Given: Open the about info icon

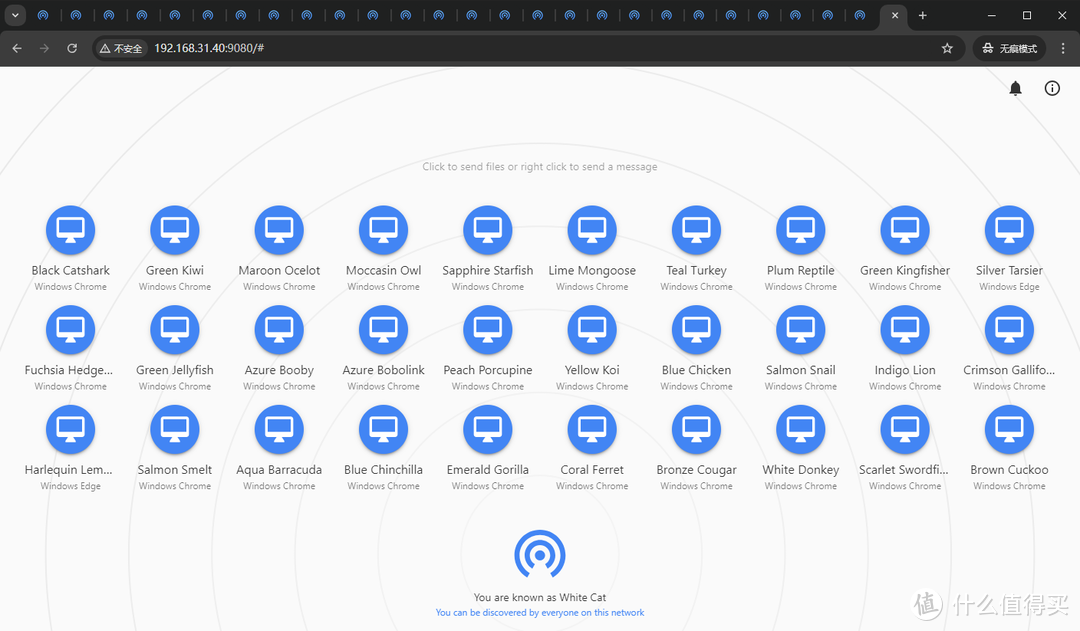Looking at the screenshot, I should (x=1052, y=88).
